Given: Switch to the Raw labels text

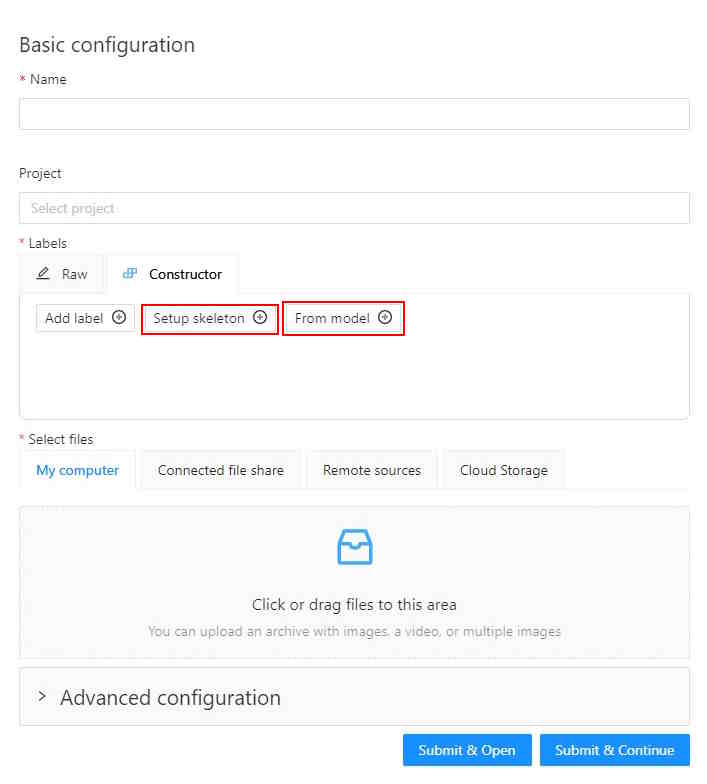Looking at the screenshot, I should [75, 274].
